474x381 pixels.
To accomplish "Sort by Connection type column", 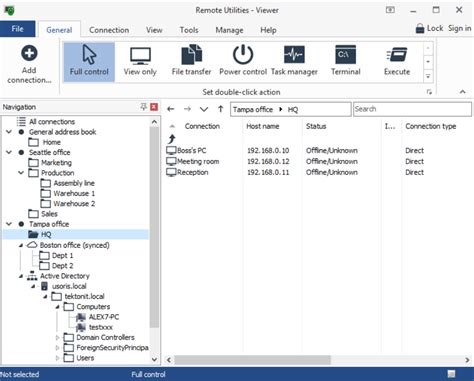I will coord(431,126).
